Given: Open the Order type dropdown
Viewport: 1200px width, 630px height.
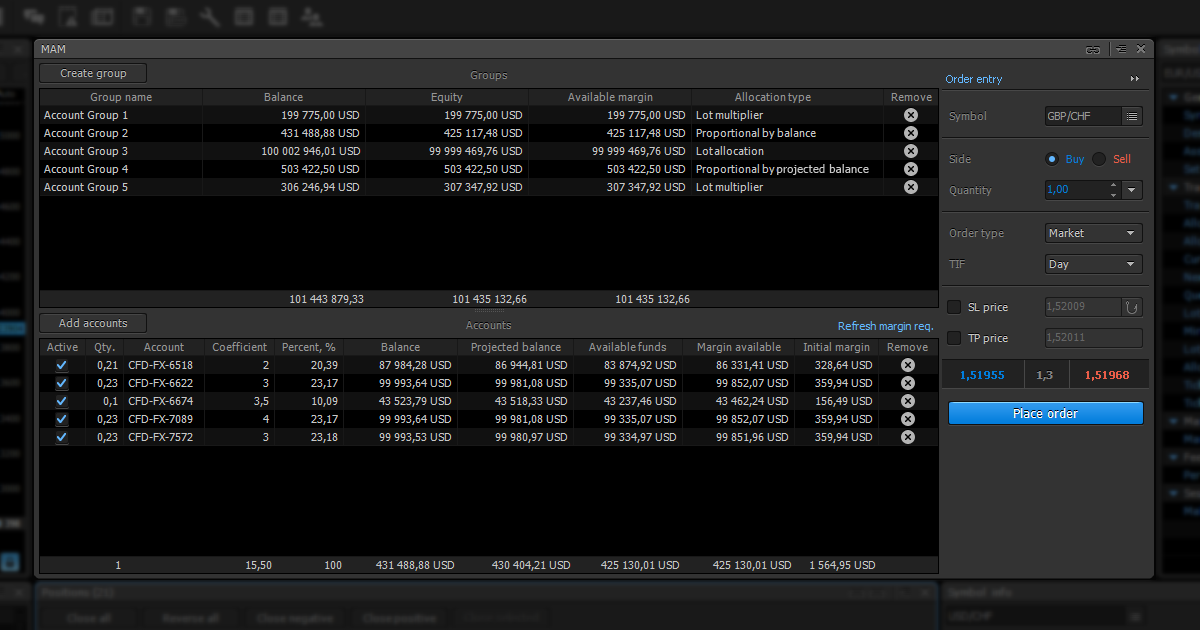Looking at the screenshot, I should [1093, 233].
